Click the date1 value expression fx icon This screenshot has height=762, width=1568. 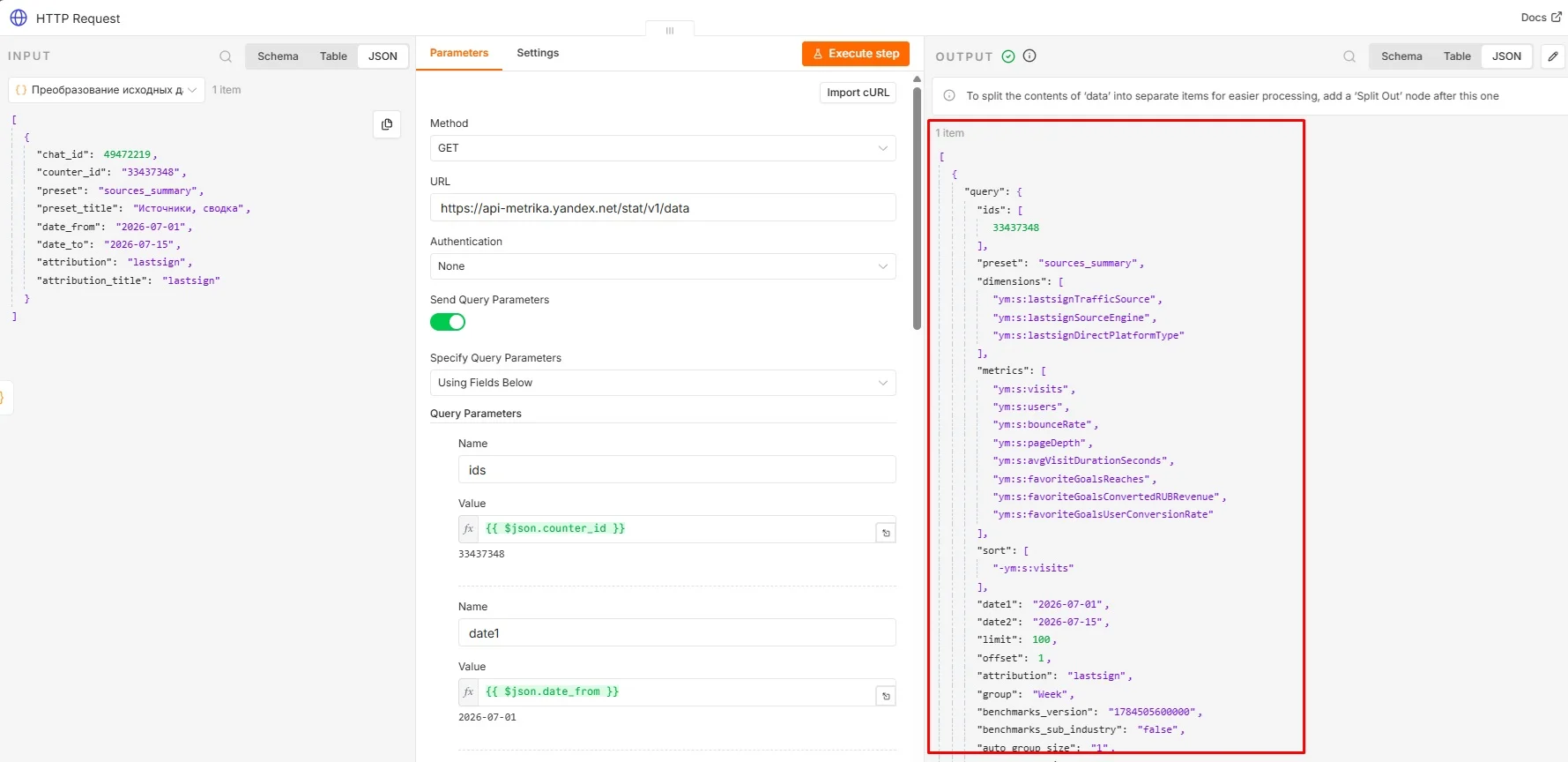[468, 691]
